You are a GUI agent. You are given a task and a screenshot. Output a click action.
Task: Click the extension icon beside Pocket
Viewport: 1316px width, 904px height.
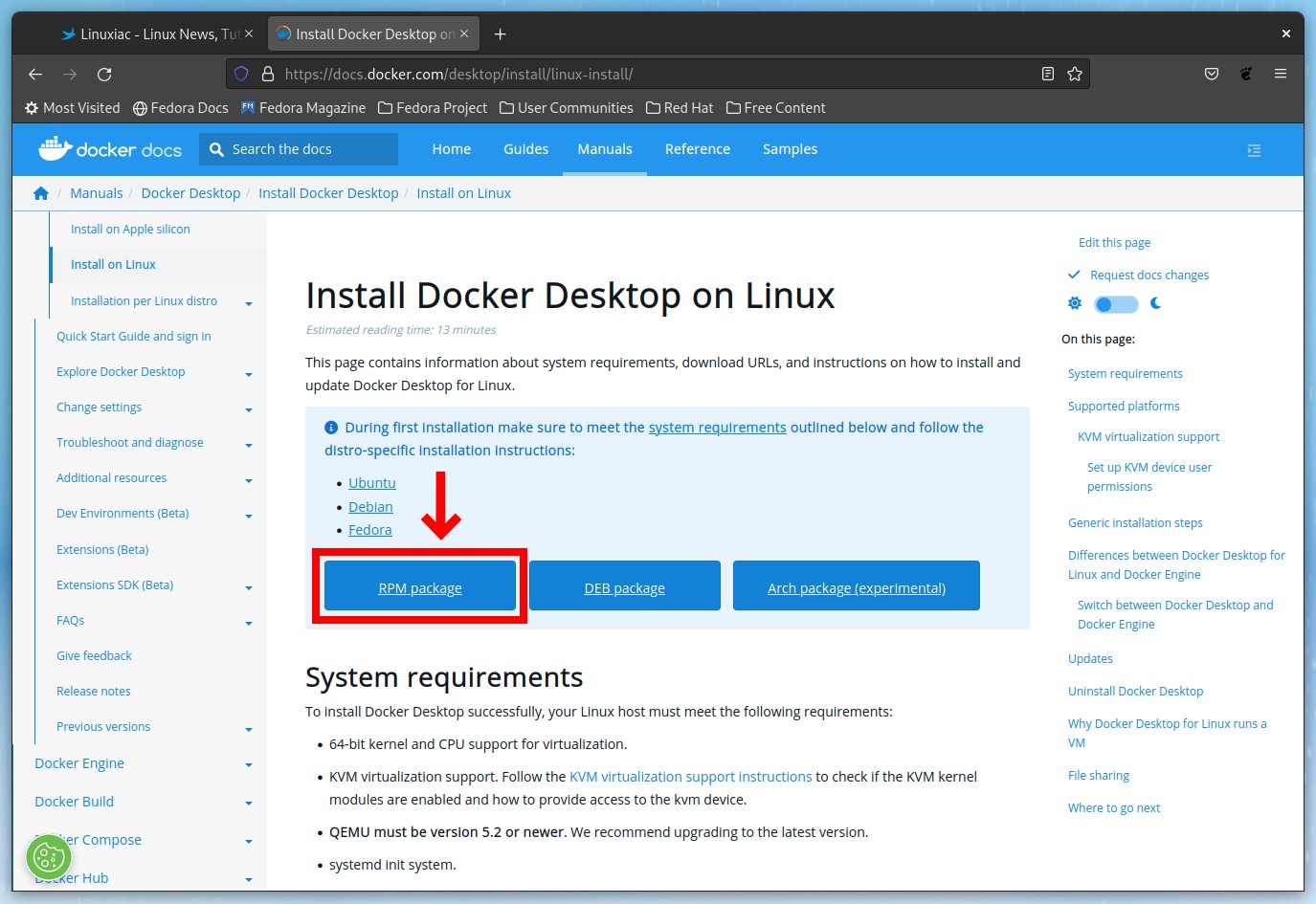click(x=1246, y=74)
